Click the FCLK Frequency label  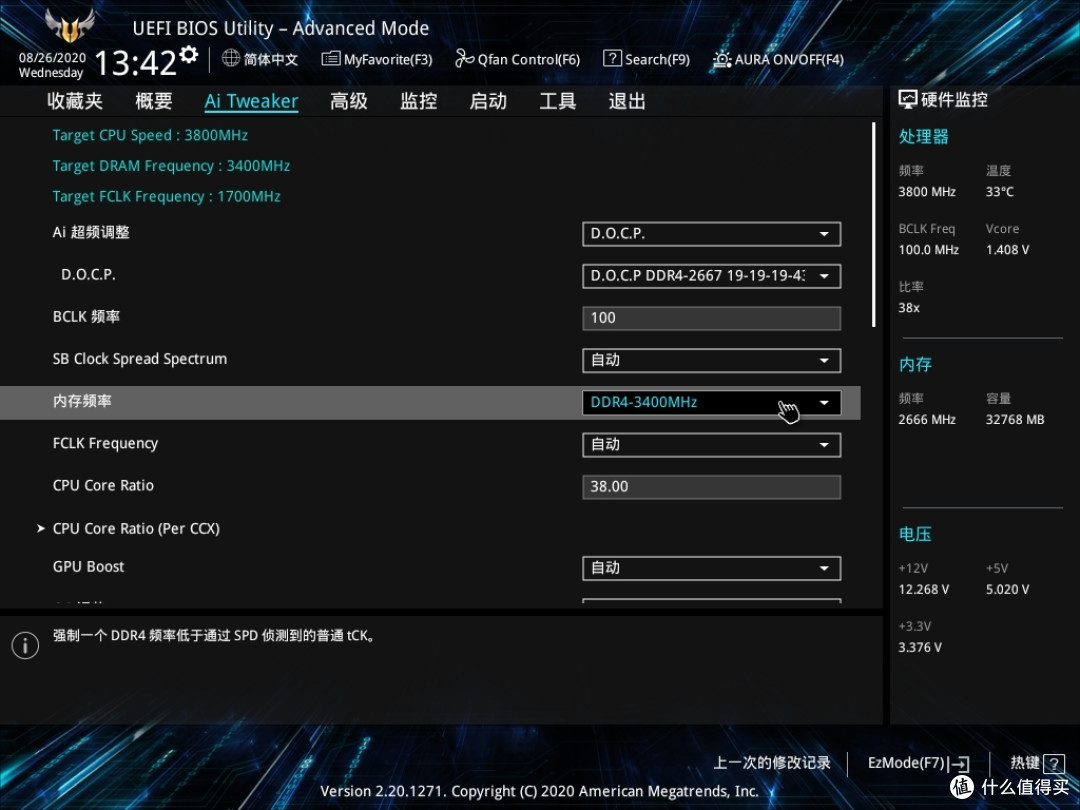tap(105, 444)
